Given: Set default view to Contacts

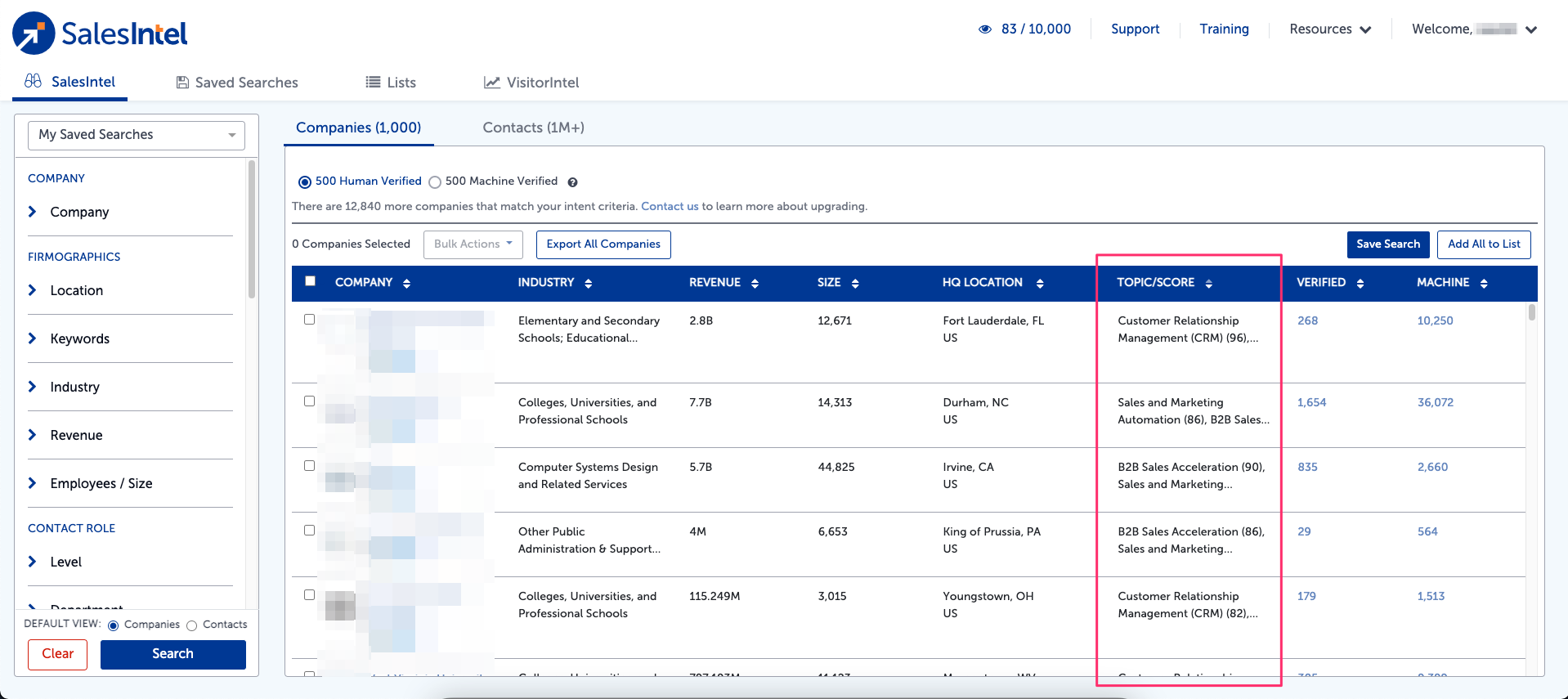Looking at the screenshot, I should click(x=192, y=625).
